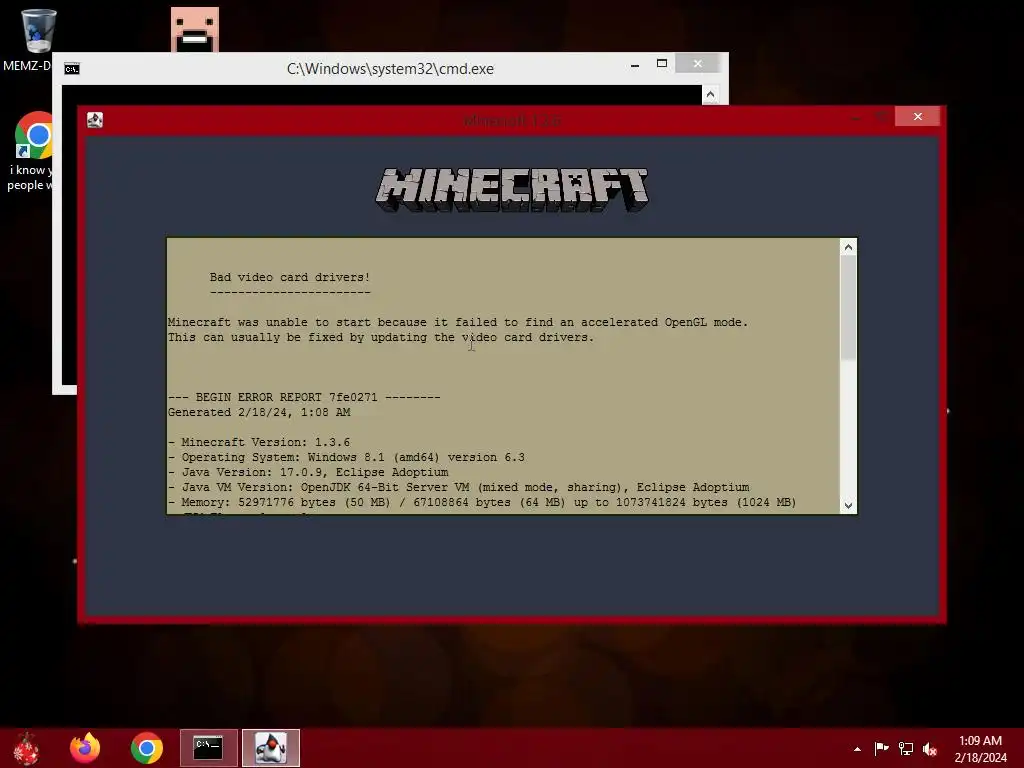Click the muted speaker tray icon

pyautogui.click(x=930, y=749)
